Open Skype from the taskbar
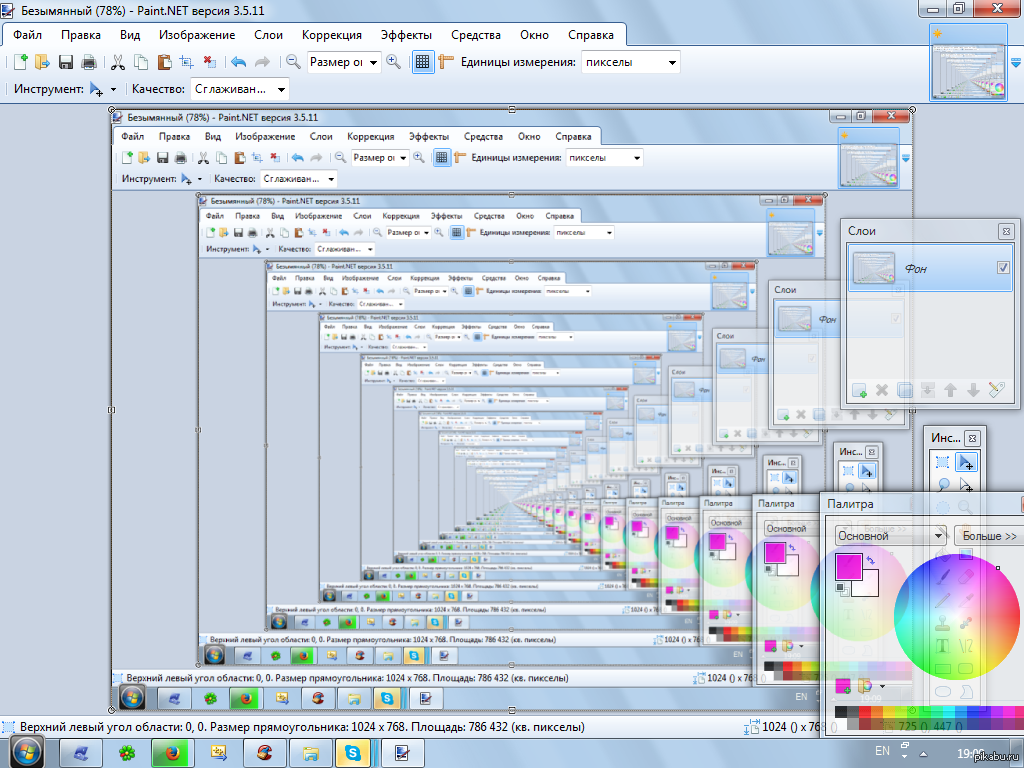Screen dimensions: 1024x768 353,754
